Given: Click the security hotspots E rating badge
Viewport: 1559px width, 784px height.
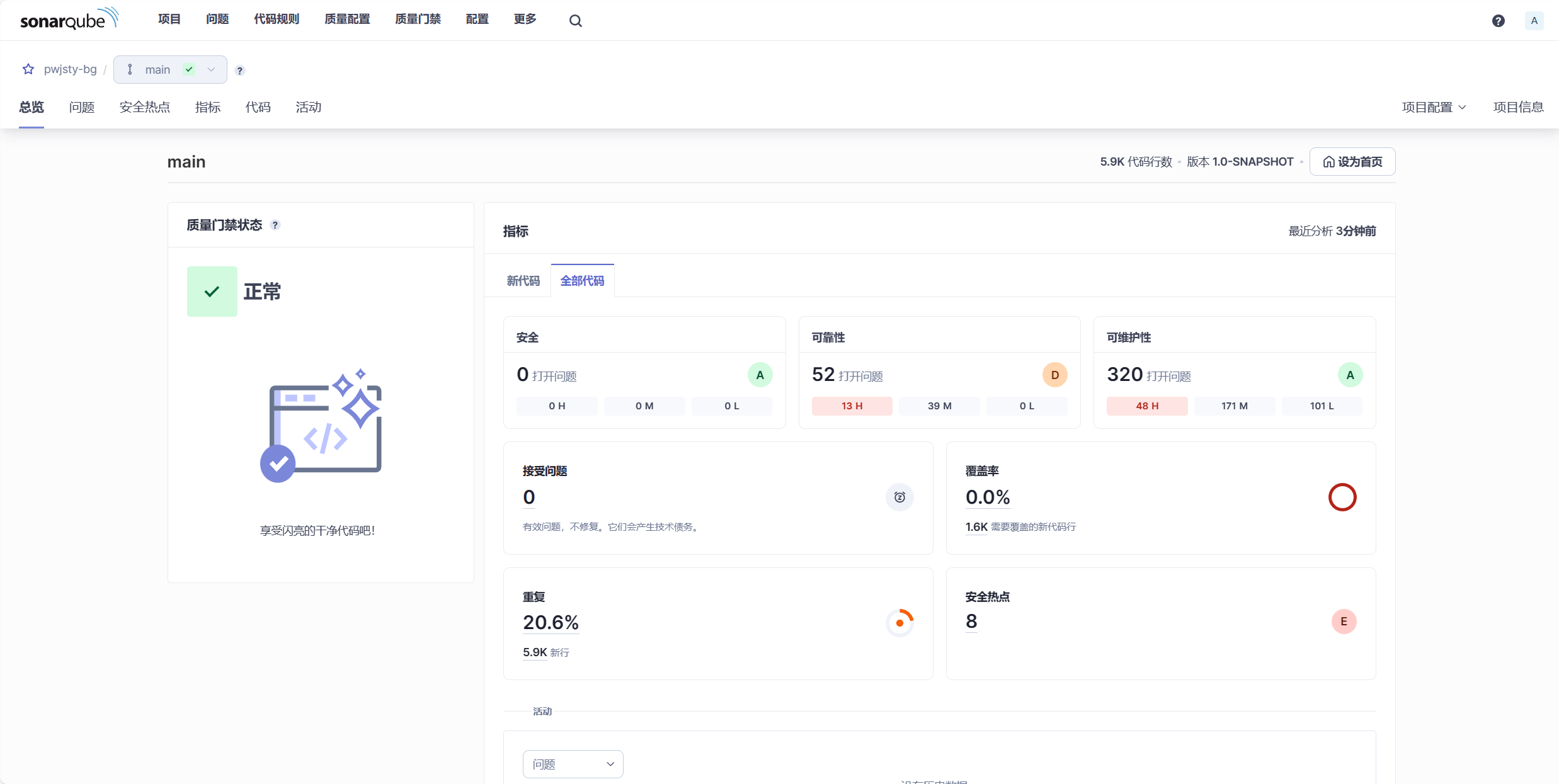Looking at the screenshot, I should (x=1343, y=622).
